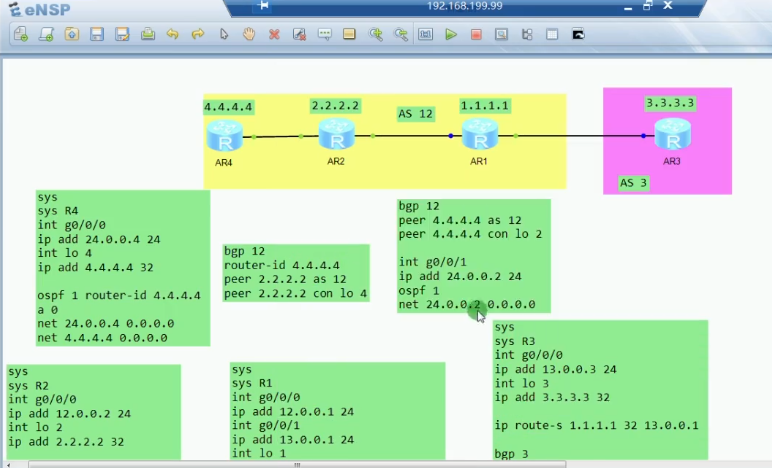772x468 pixels.
Task: Stop all devices with red stop icon
Action: (476, 34)
